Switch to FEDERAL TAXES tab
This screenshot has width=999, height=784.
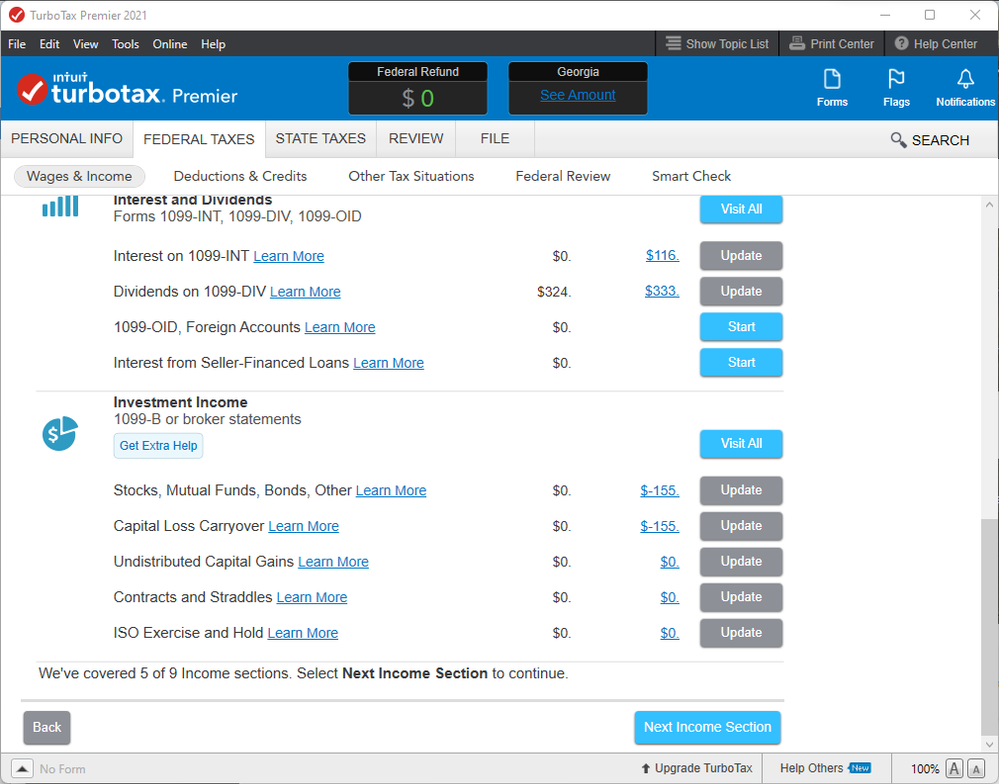199,139
